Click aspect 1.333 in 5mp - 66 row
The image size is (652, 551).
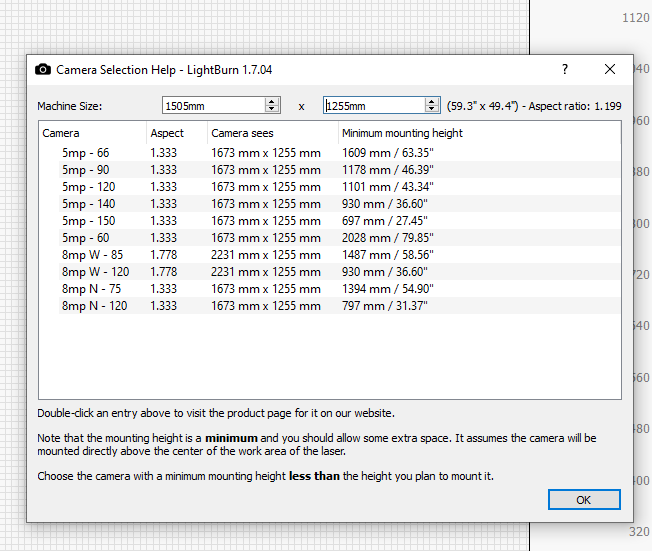pyautogui.click(x=163, y=153)
